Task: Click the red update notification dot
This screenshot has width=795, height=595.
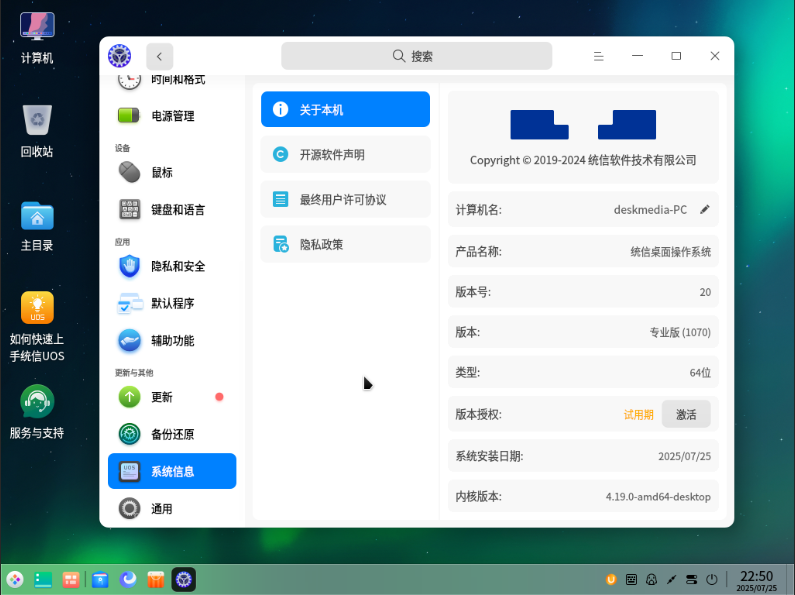Action: point(219,397)
